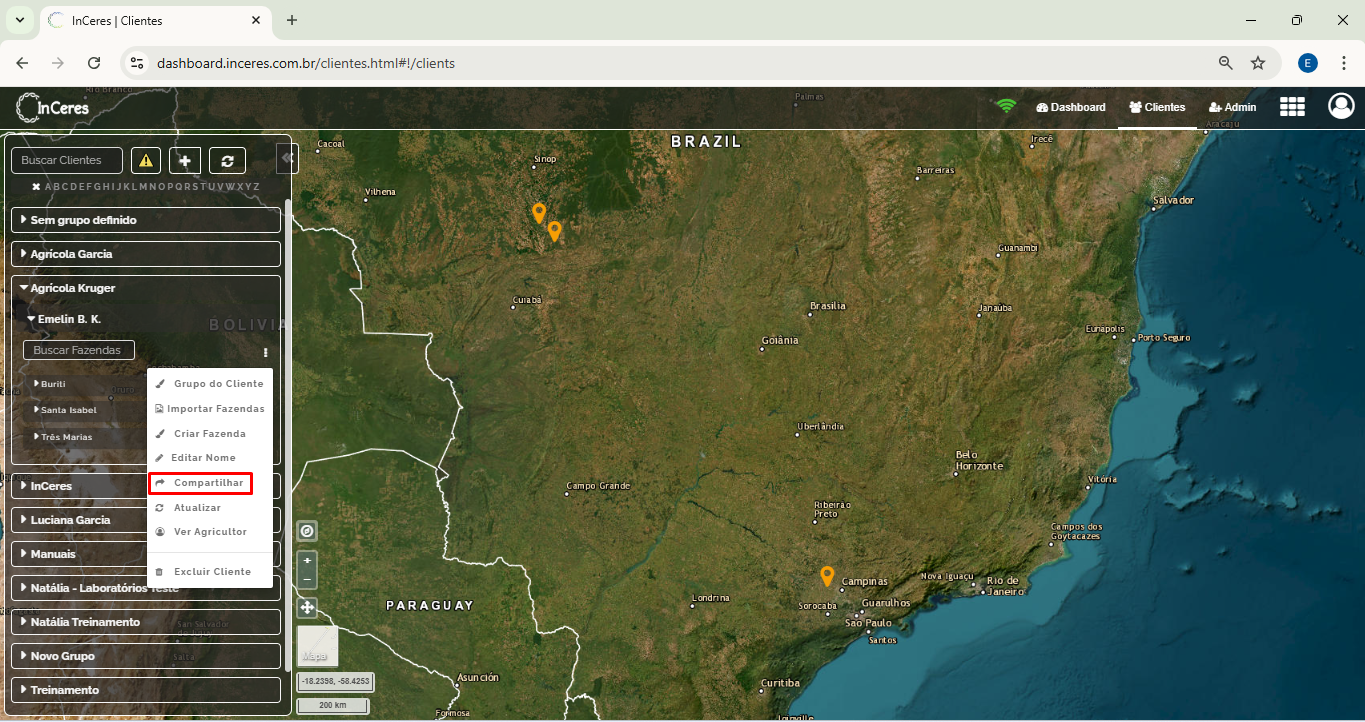This screenshot has width=1365, height=722.
Task: Select the northernmost orange marker near Sinop
Action: [x=539, y=212]
